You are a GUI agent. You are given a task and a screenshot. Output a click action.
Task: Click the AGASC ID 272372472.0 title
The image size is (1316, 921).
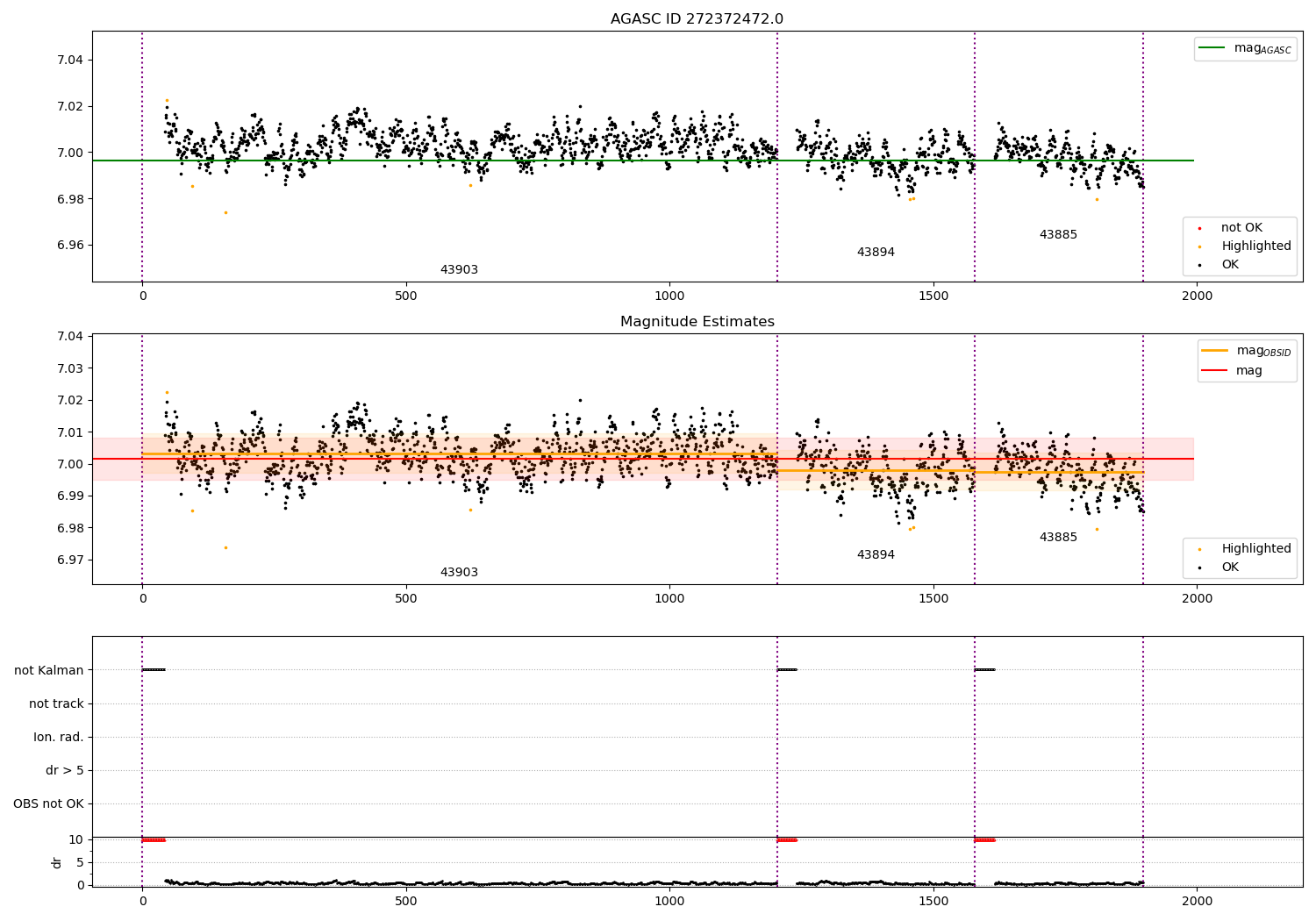(x=697, y=19)
